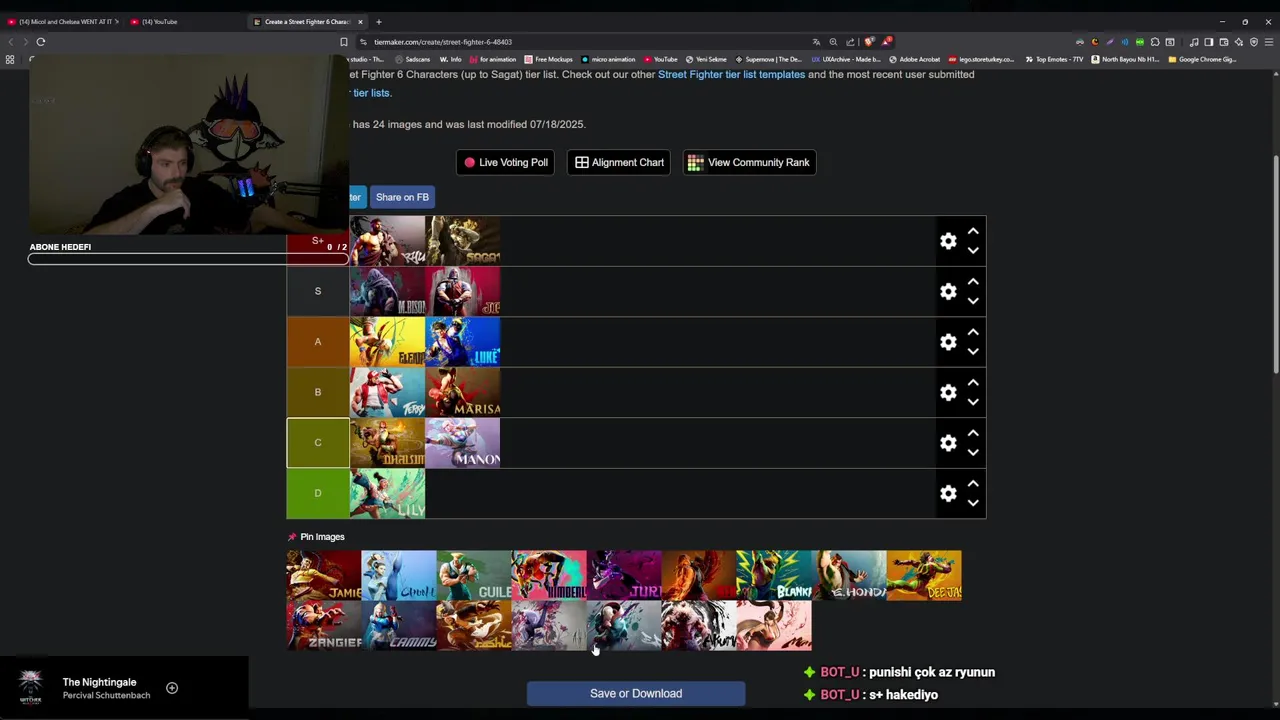Open settings gear for A tier row
The height and width of the screenshot is (720, 1280).
click(x=948, y=342)
